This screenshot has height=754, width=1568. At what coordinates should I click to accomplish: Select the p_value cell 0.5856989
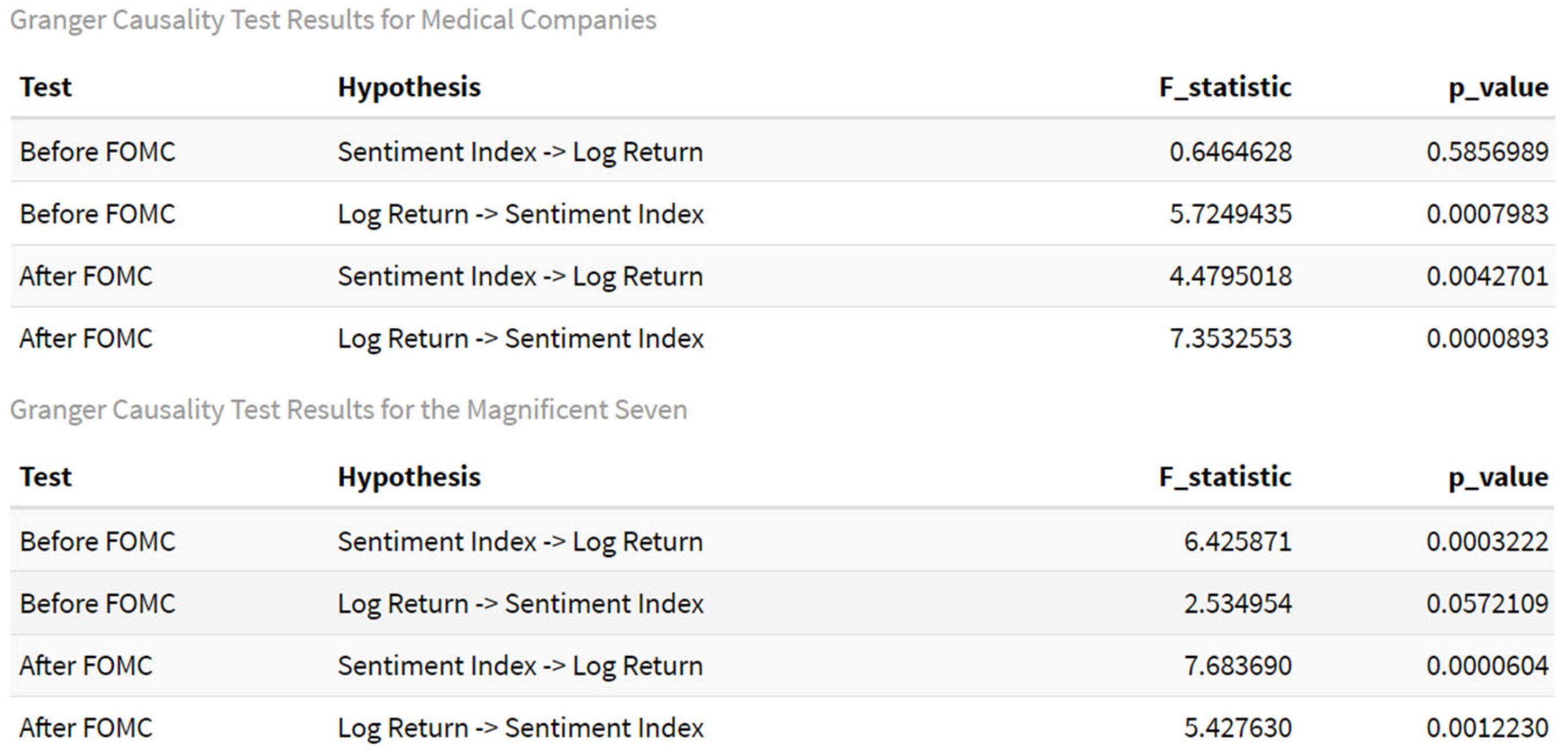pyautogui.click(x=1487, y=152)
